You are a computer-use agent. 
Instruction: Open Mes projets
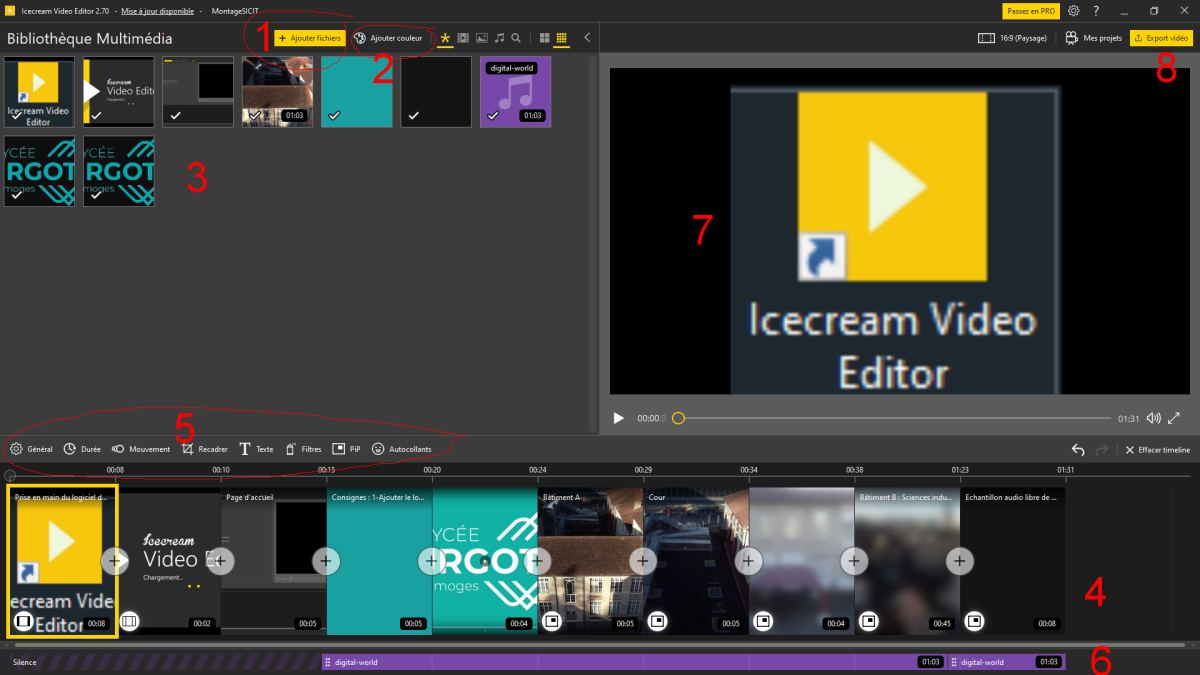point(1093,38)
